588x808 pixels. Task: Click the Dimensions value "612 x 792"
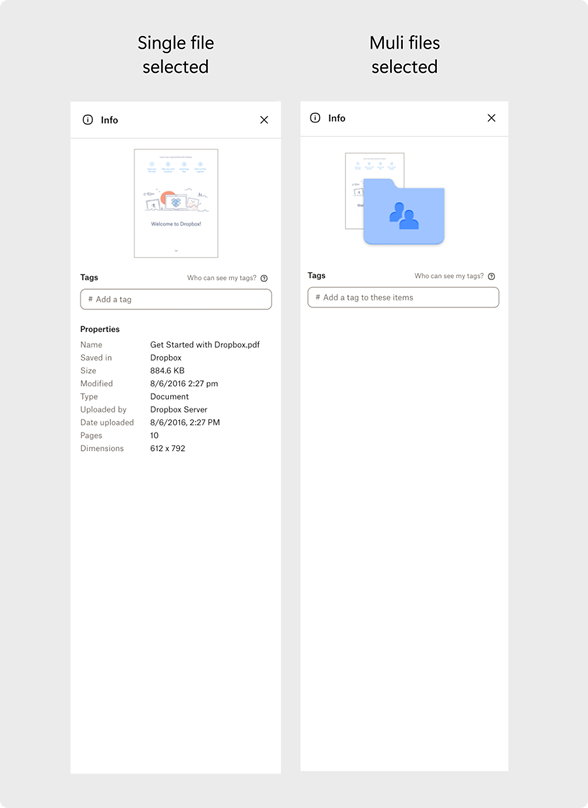coord(167,448)
